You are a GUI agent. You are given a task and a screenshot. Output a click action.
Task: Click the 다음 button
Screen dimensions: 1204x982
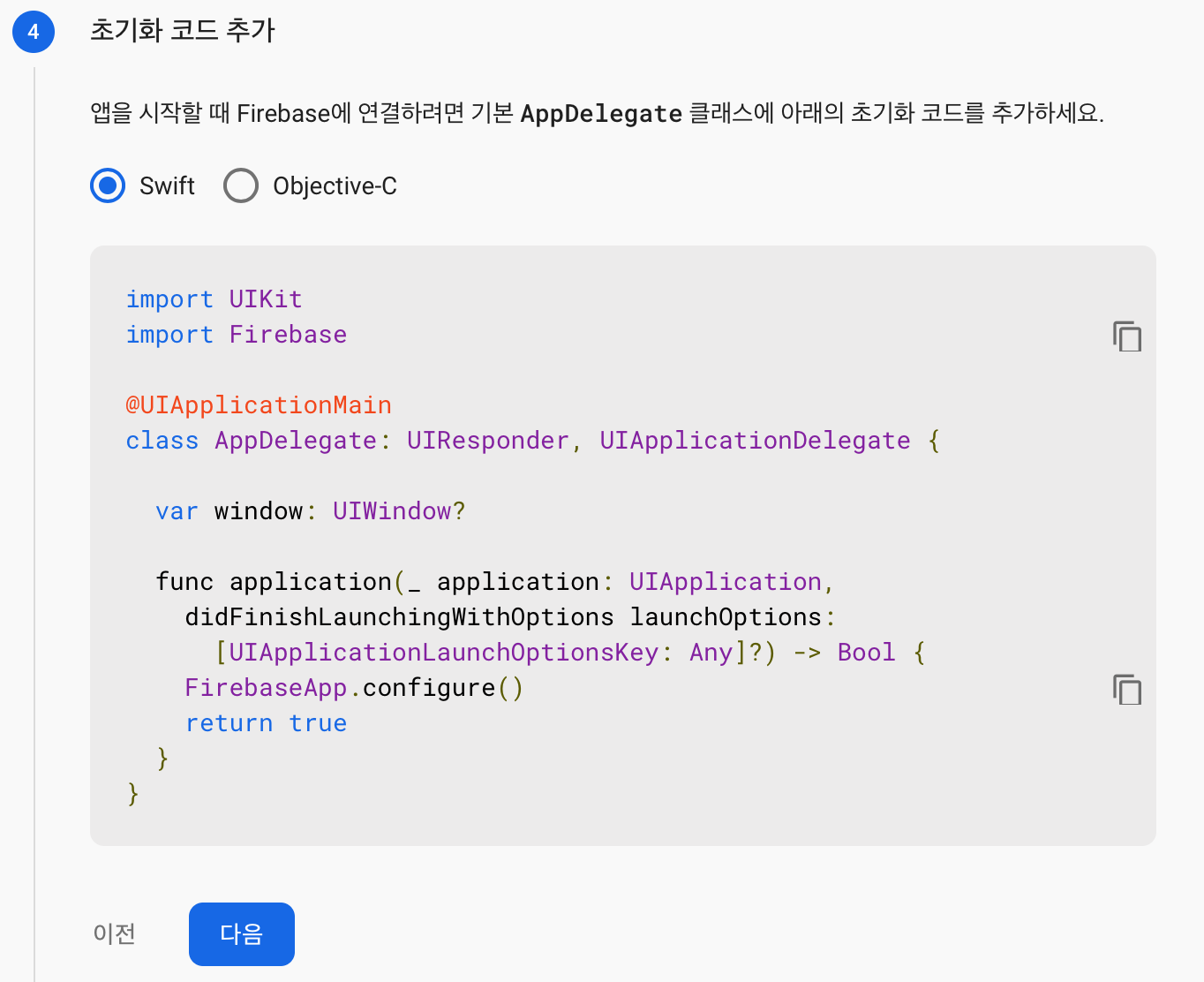242,934
